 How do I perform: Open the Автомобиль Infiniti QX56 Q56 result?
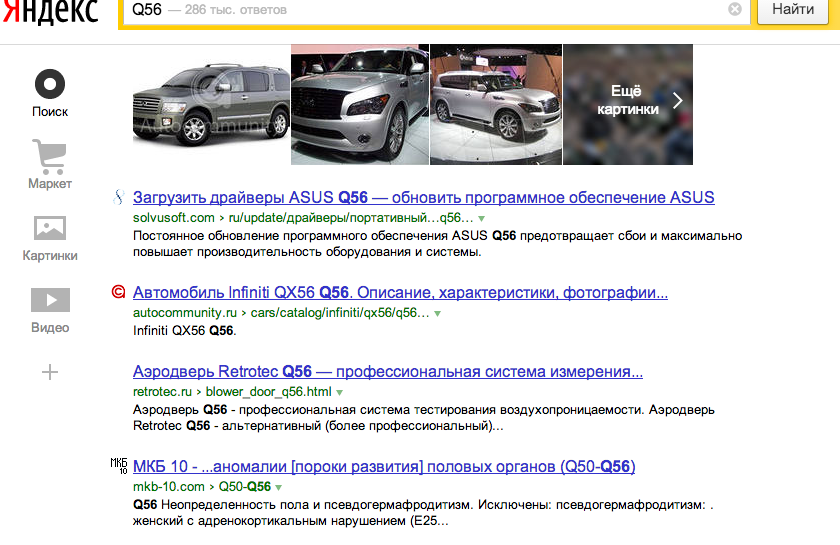400,293
